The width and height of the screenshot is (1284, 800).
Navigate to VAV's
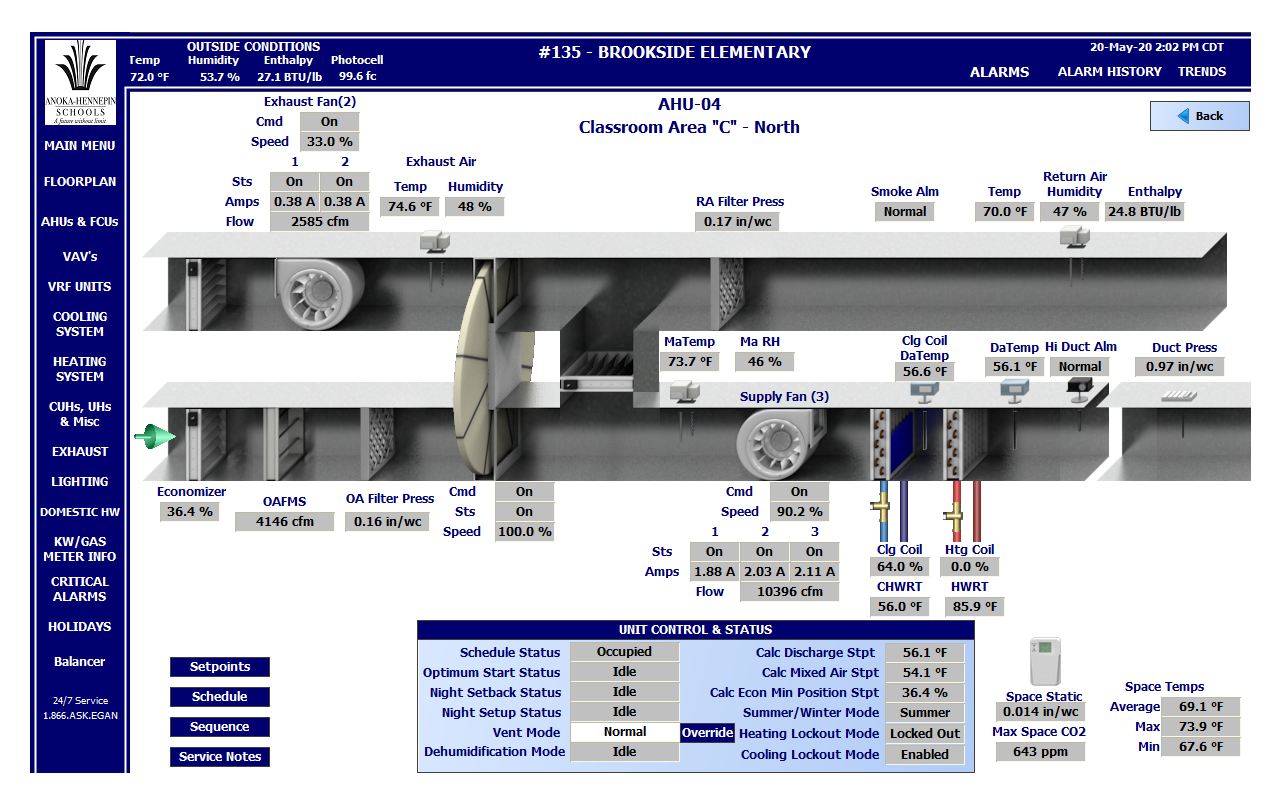(x=80, y=257)
